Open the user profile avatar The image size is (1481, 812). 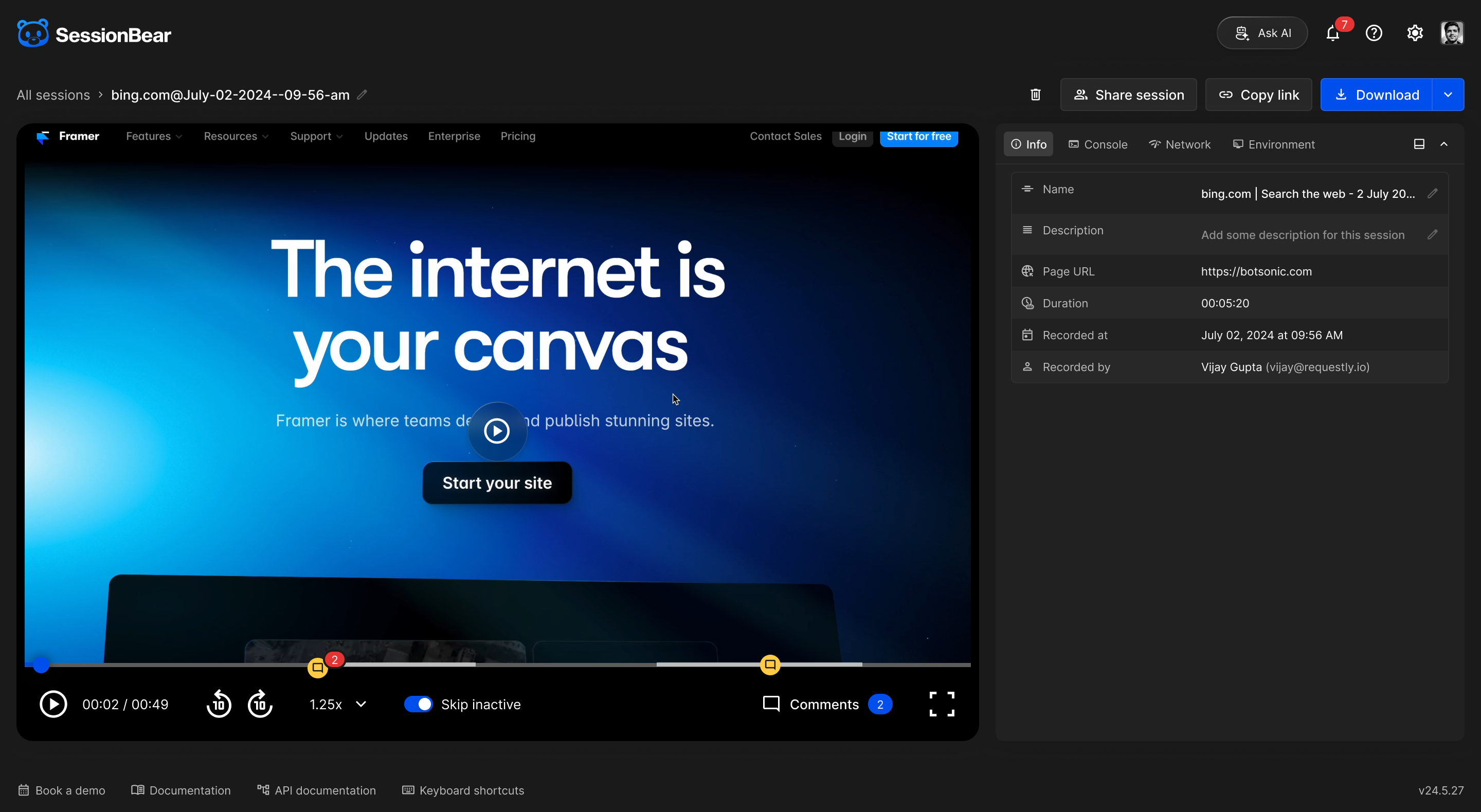(x=1452, y=33)
